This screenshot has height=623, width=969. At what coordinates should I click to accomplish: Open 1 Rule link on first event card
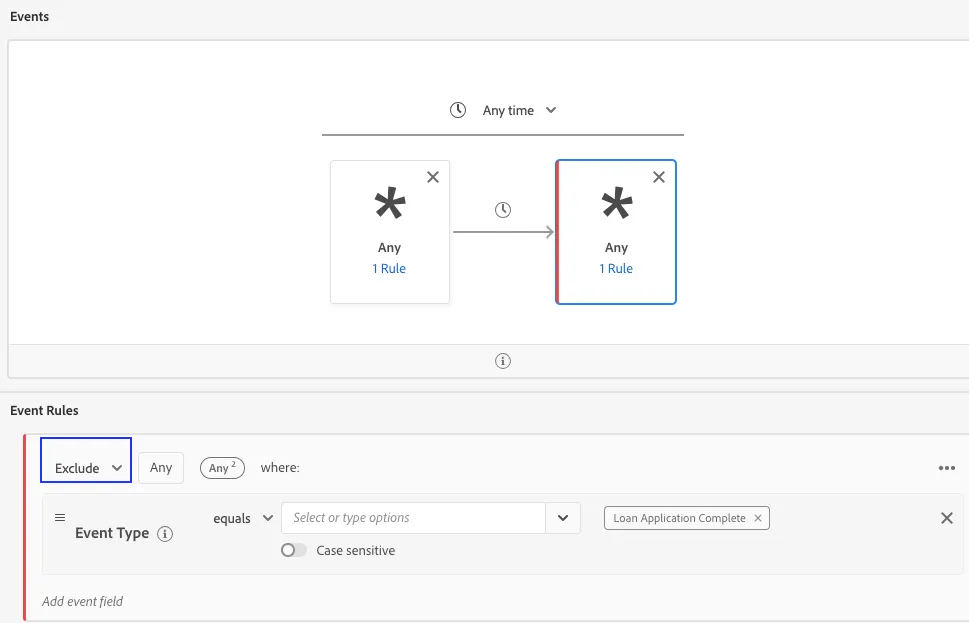389,268
